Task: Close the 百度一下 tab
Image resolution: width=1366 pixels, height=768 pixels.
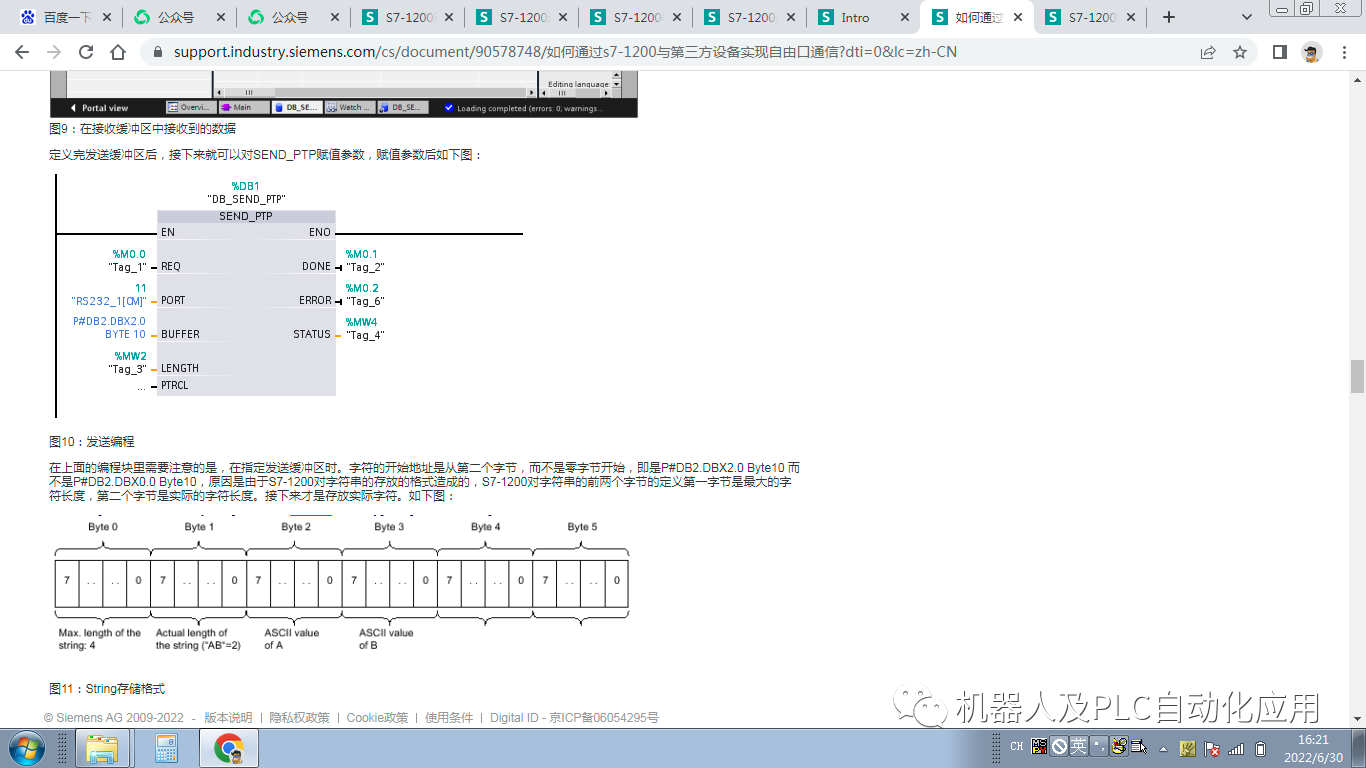Action: click(x=105, y=17)
